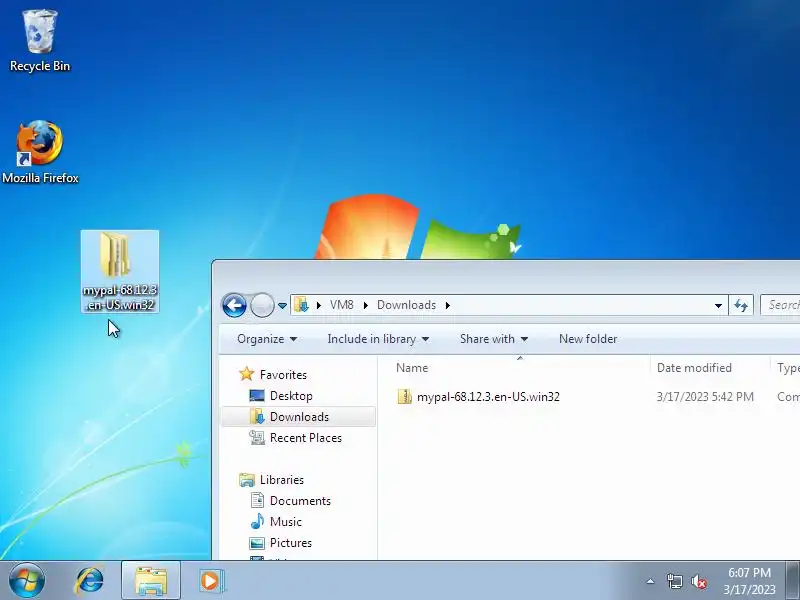The image size is (800, 600).
Task: Click the Music note icon
Action: coord(257,521)
